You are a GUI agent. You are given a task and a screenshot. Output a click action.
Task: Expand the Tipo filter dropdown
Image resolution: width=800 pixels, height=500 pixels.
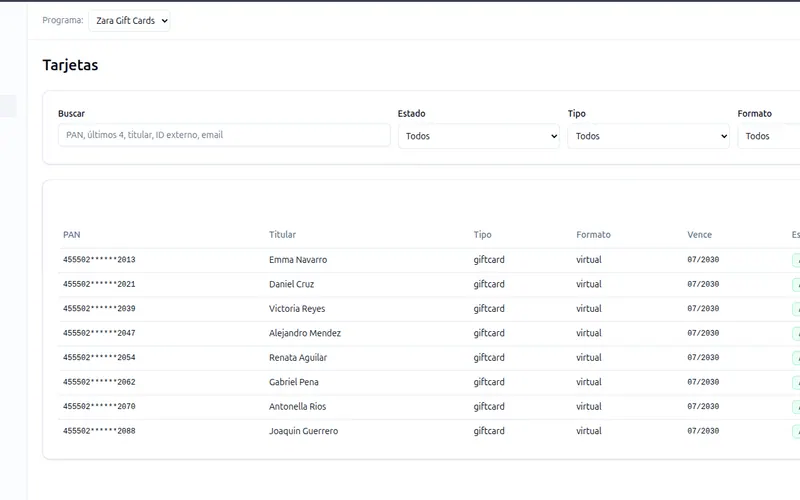click(x=648, y=136)
